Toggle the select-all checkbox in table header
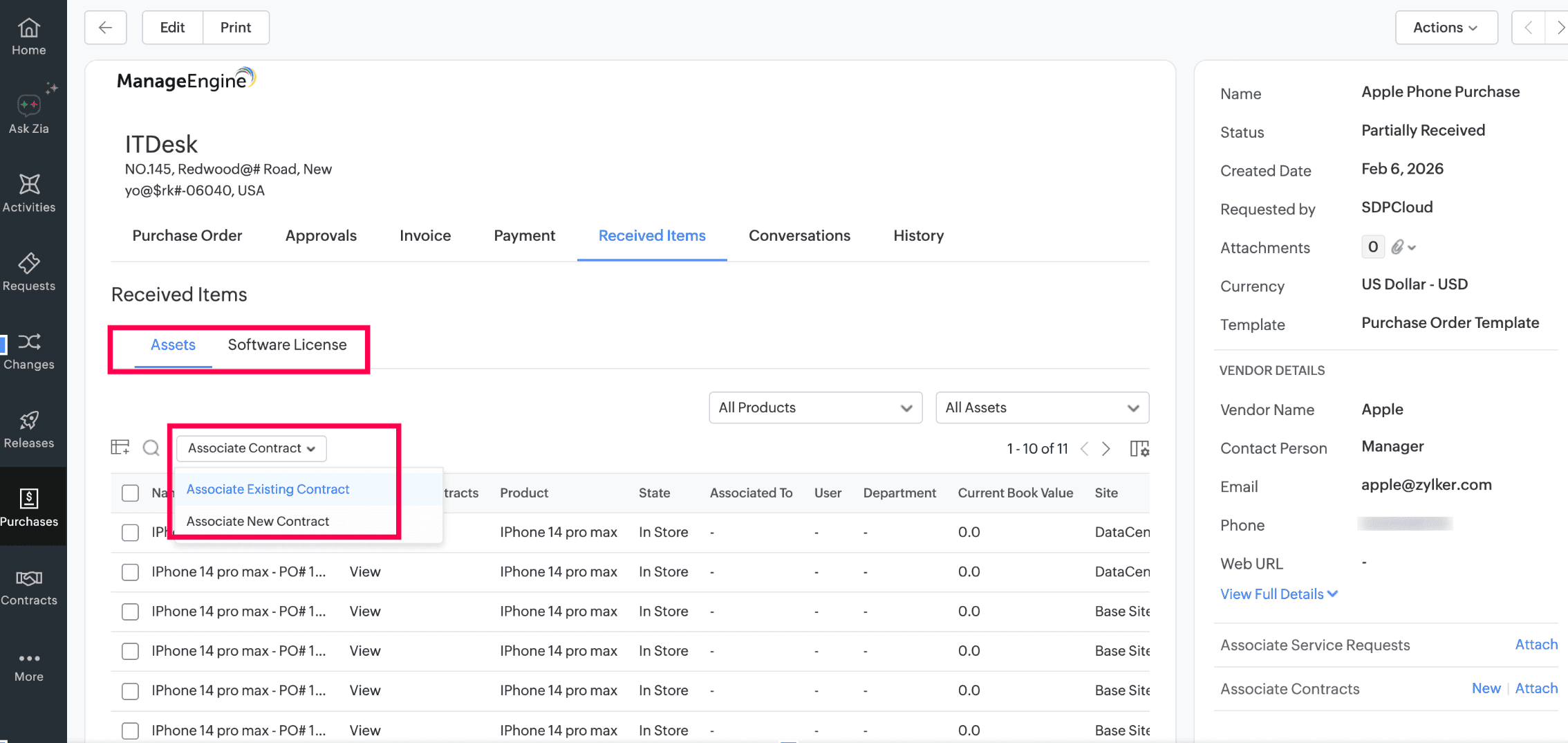The width and height of the screenshot is (1568, 743). [x=130, y=493]
